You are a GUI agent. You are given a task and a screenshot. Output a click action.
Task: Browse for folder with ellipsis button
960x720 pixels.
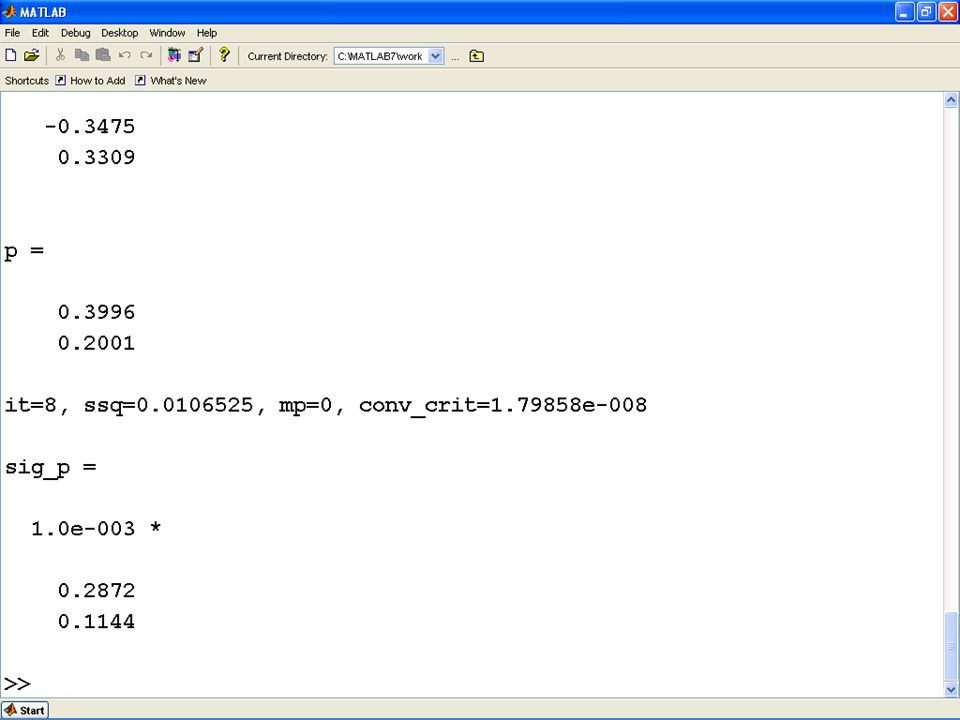pos(455,57)
